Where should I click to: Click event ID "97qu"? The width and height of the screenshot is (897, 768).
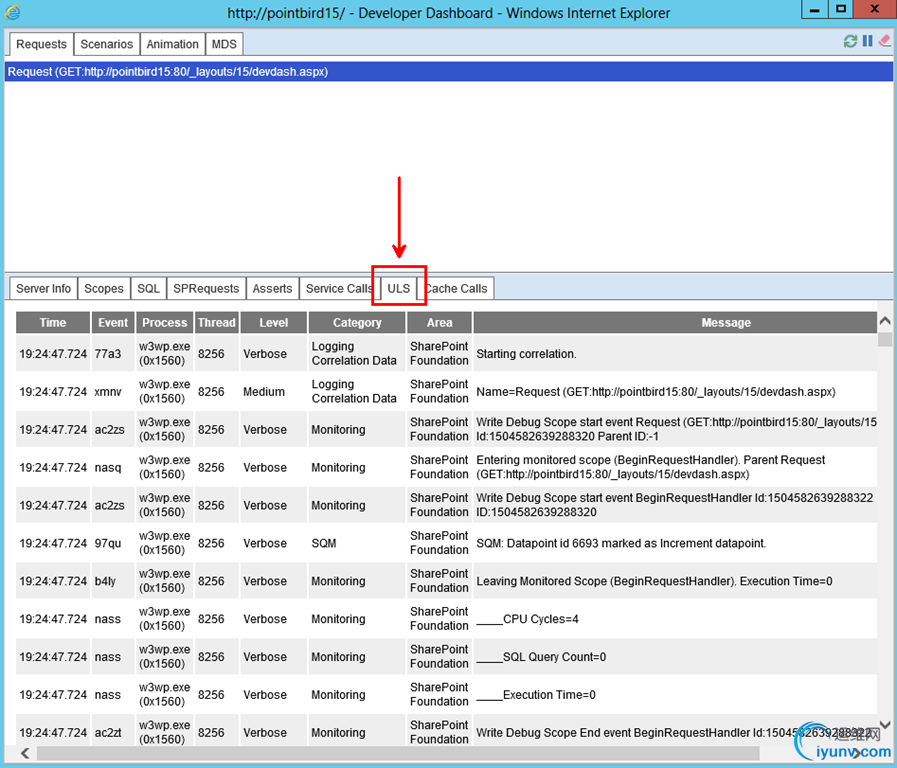point(108,543)
